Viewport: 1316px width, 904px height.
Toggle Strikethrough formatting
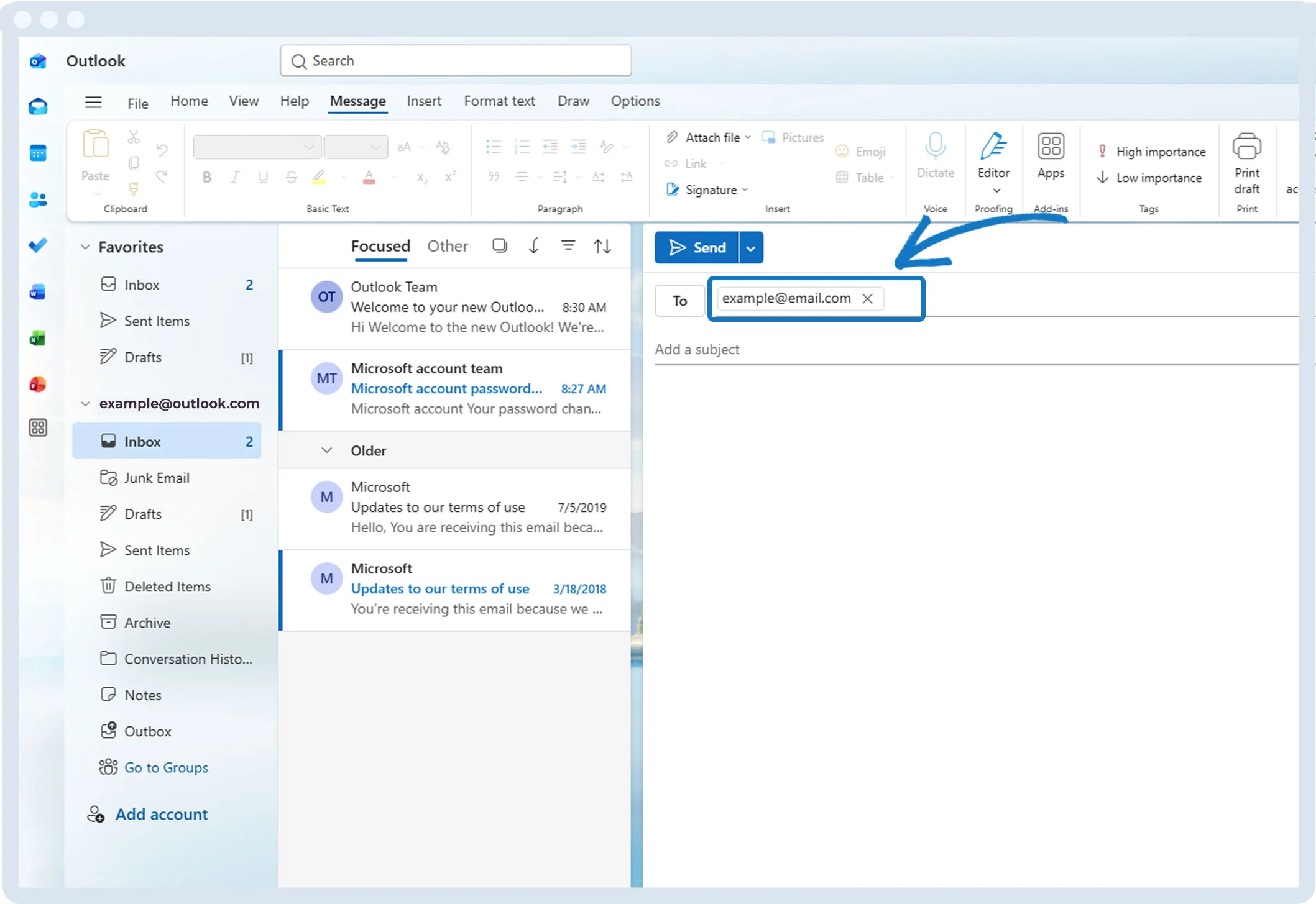pyautogui.click(x=291, y=178)
